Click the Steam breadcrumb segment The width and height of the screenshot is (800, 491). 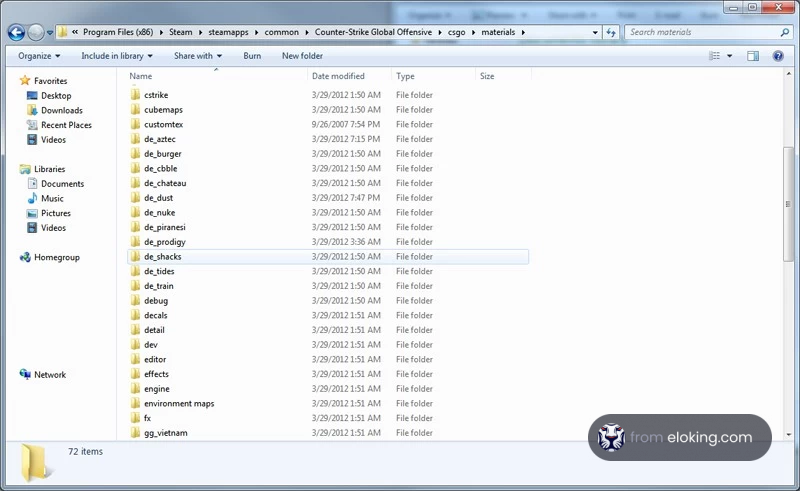(181, 32)
